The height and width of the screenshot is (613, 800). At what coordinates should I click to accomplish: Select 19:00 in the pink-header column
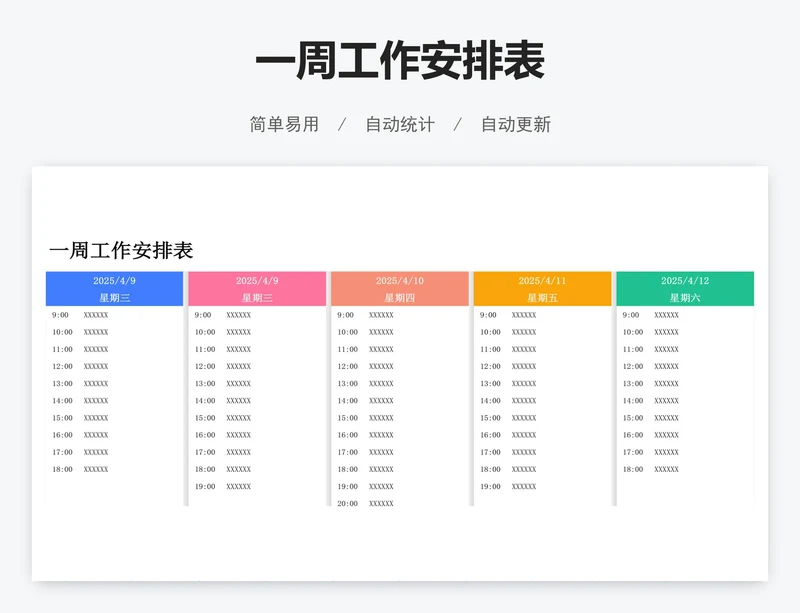(x=205, y=486)
